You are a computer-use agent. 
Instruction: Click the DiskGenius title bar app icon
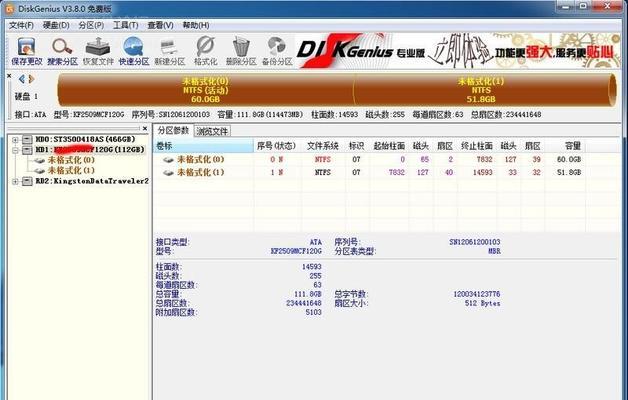tap(9, 8)
